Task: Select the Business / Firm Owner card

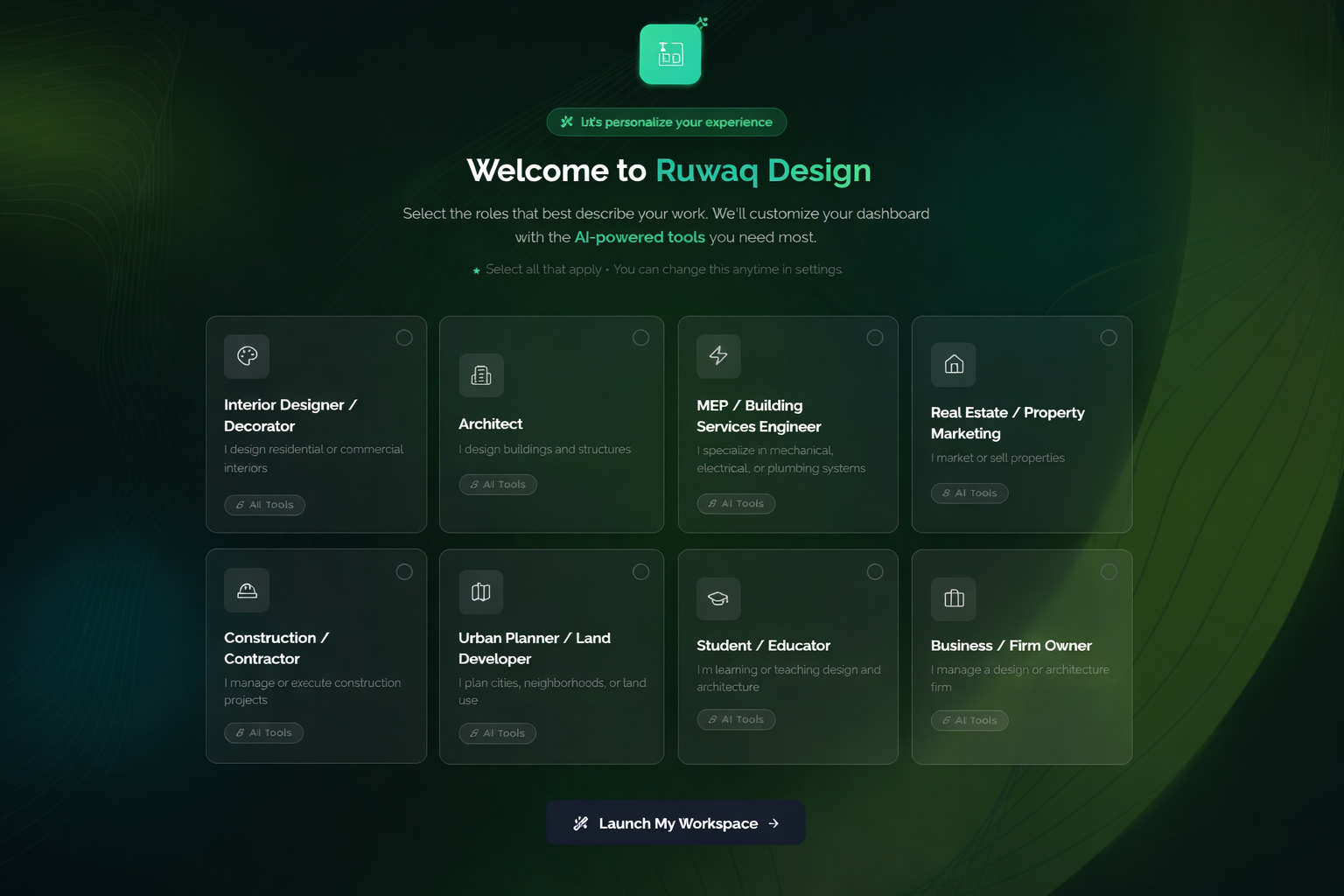Action: 1021,657
